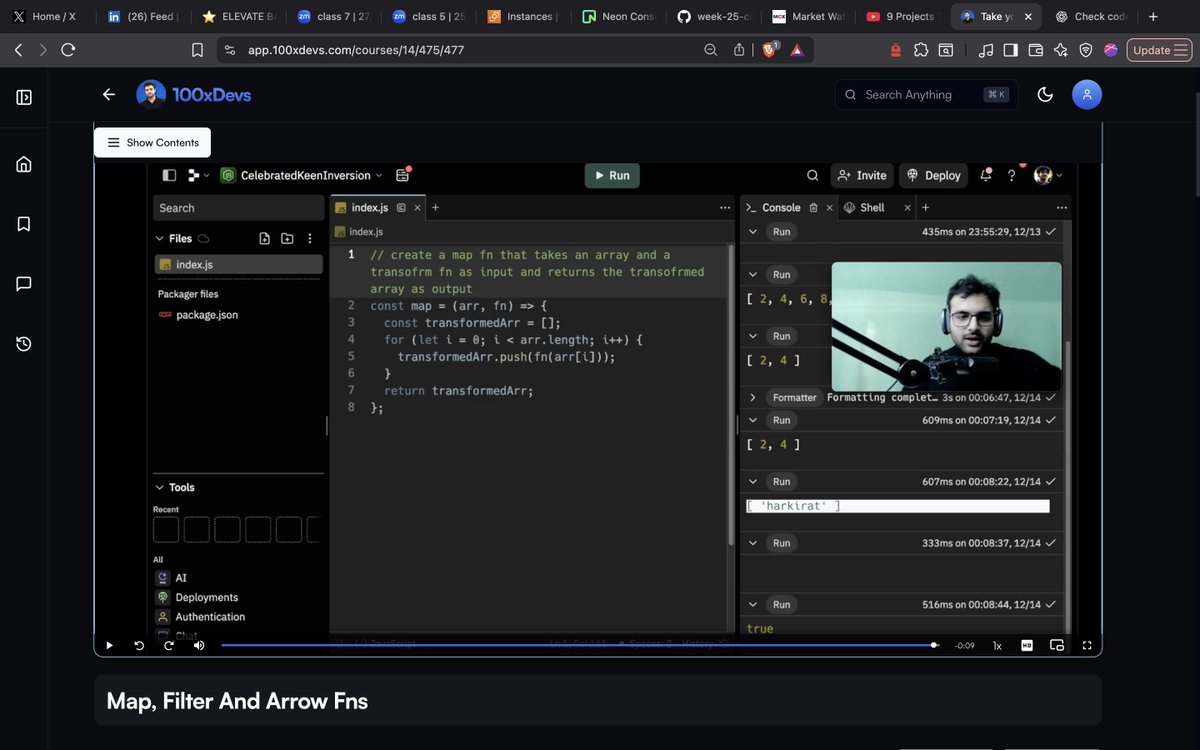Bookmark this page via address bar bookmark icon
Screen dimensions: 1200x750
(197, 50)
